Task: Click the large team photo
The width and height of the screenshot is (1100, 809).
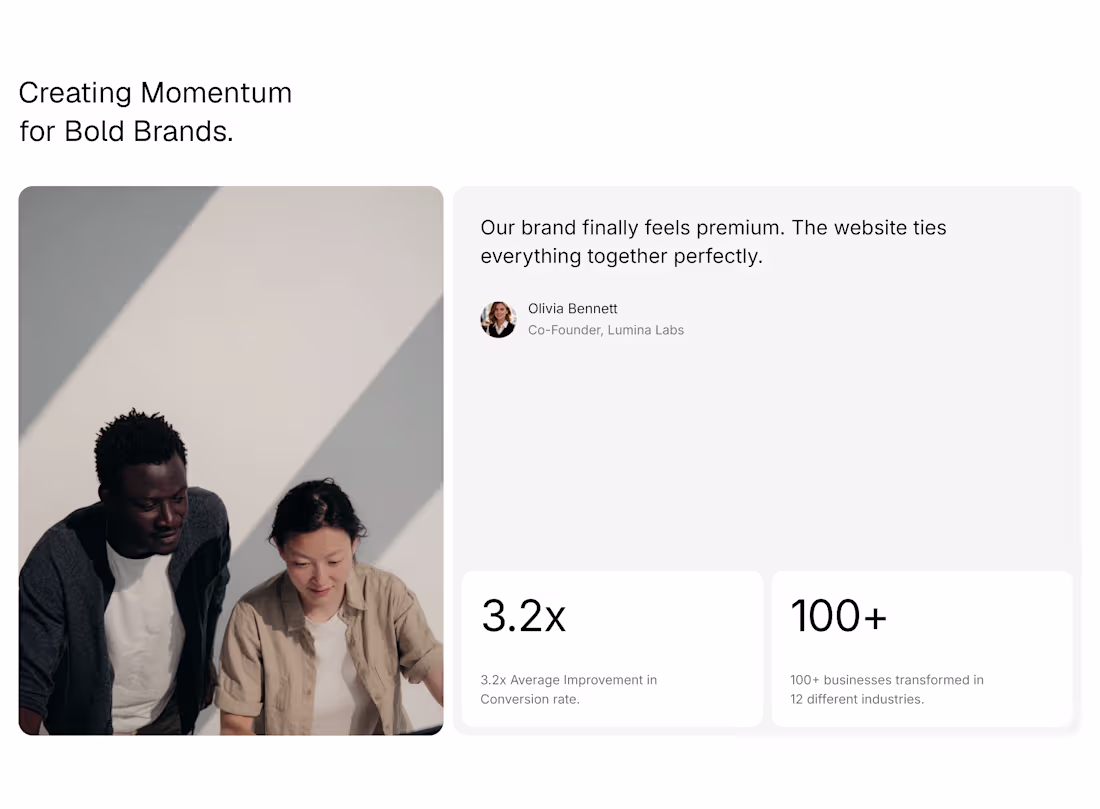Action: point(231,460)
